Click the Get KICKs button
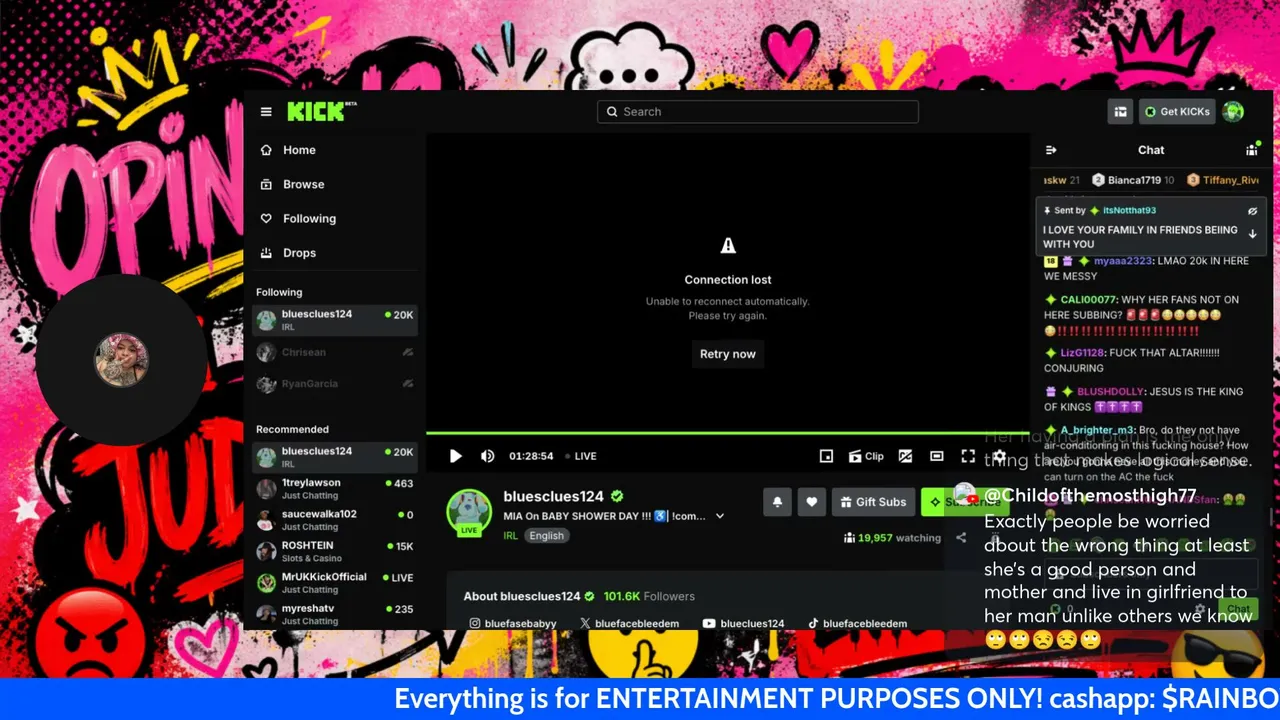 (1177, 112)
